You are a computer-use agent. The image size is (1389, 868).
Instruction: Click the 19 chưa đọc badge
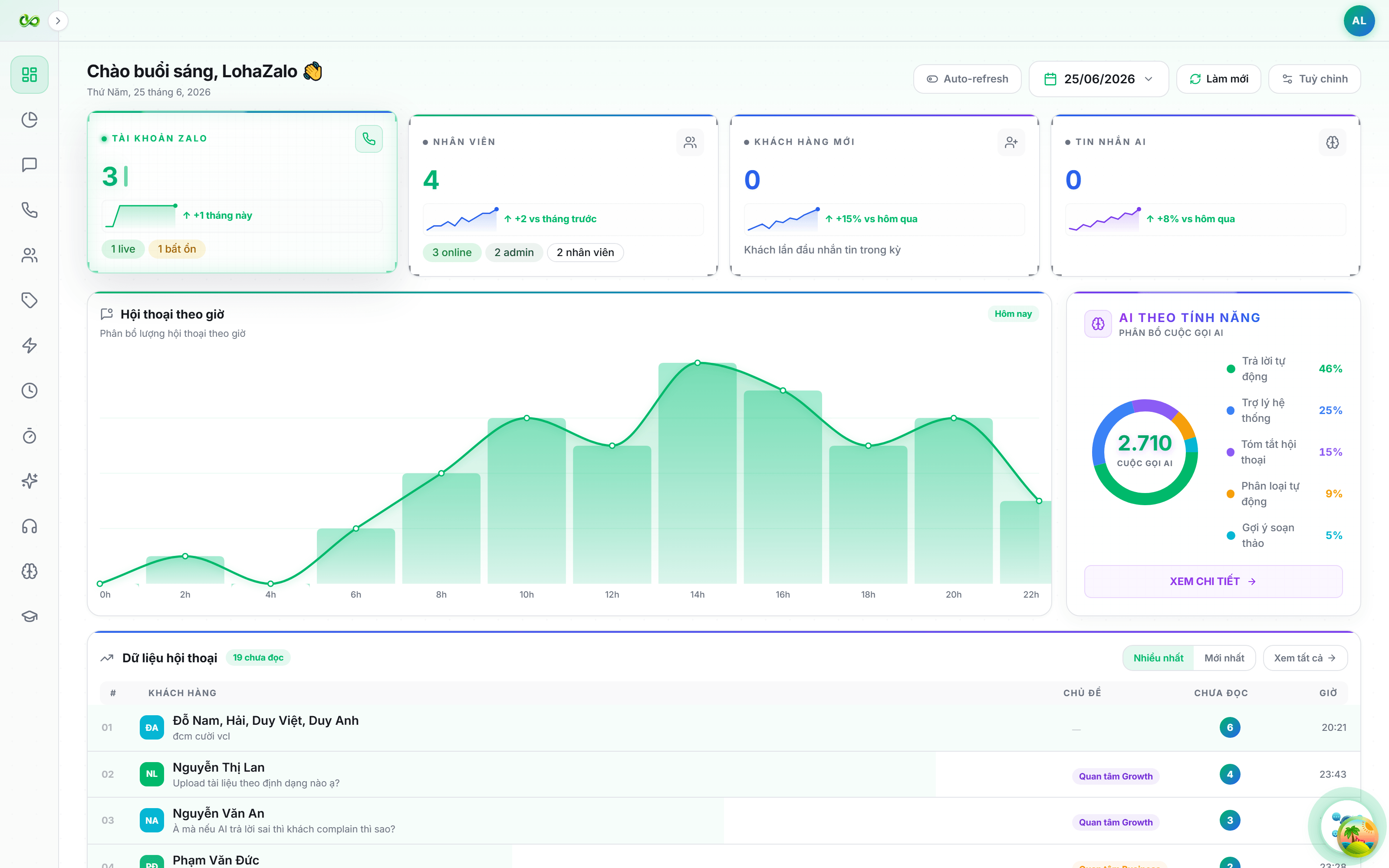pos(258,658)
